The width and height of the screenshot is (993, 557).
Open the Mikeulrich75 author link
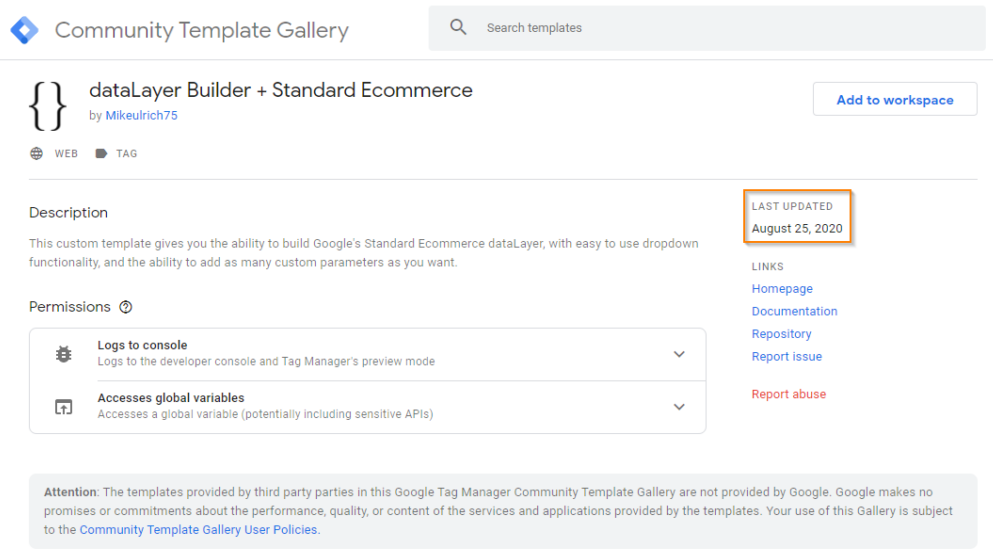(x=141, y=116)
